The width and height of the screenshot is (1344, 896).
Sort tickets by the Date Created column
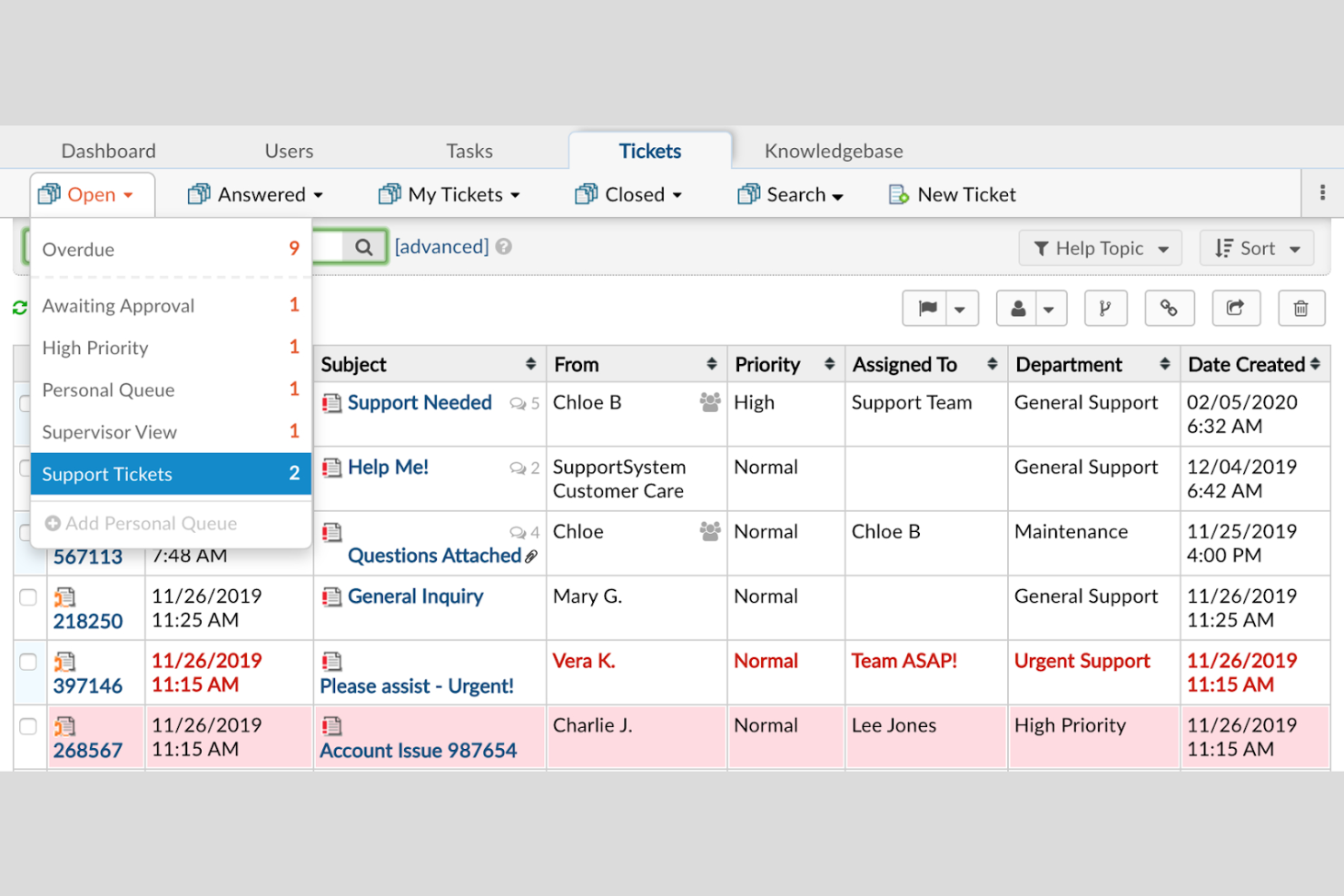[1249, 364]
